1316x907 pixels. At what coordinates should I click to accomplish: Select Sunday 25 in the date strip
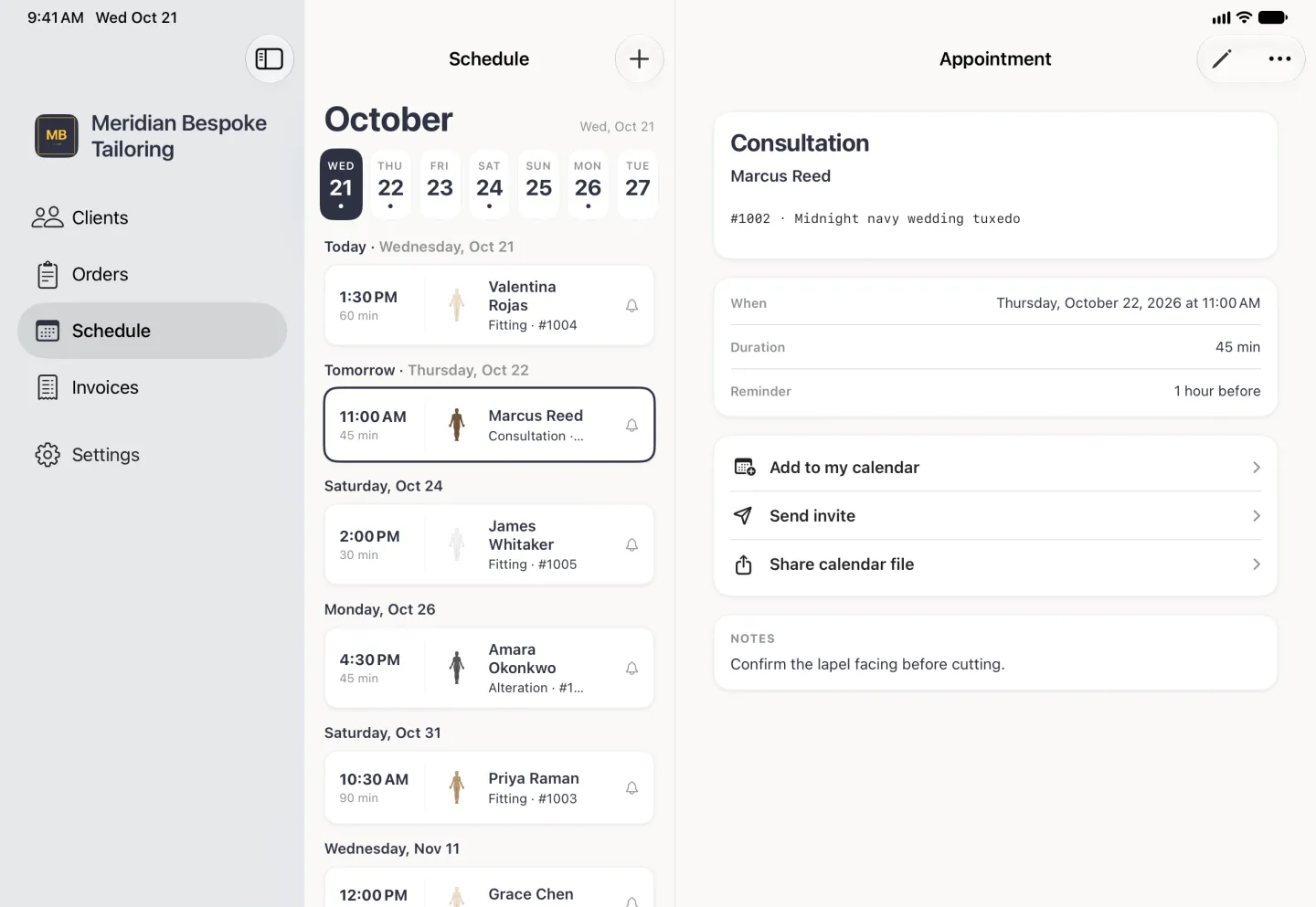click(538, 185)
